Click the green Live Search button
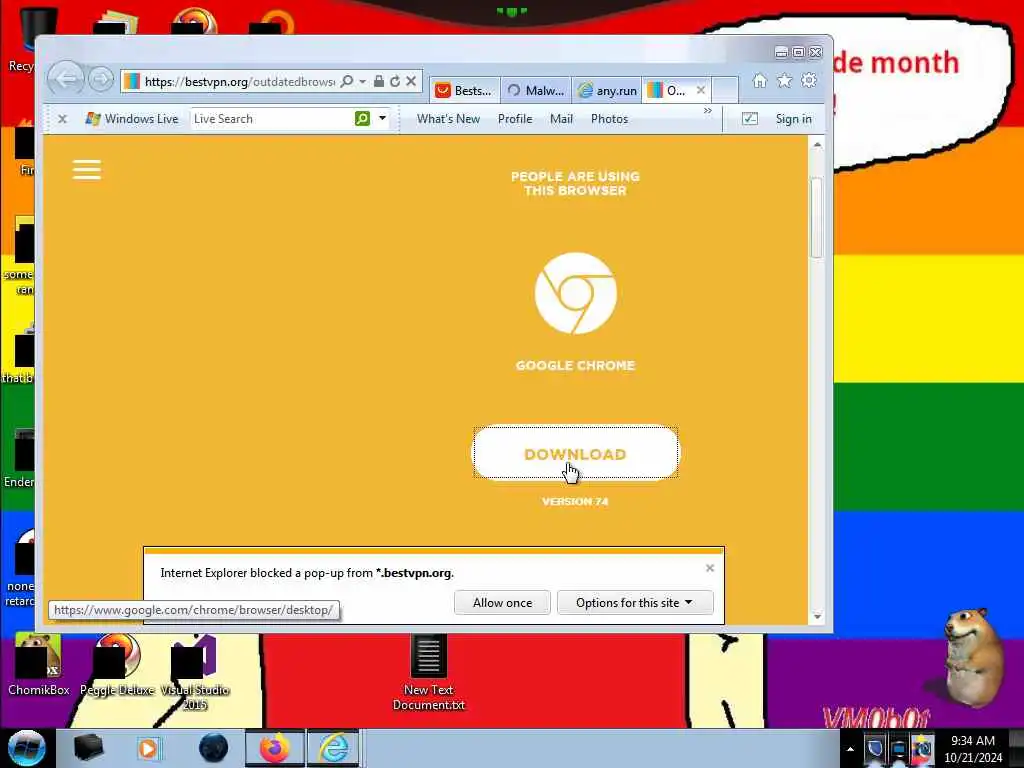Image resolution: width=1024 pixels, height=768 pixels. [362, 118]
